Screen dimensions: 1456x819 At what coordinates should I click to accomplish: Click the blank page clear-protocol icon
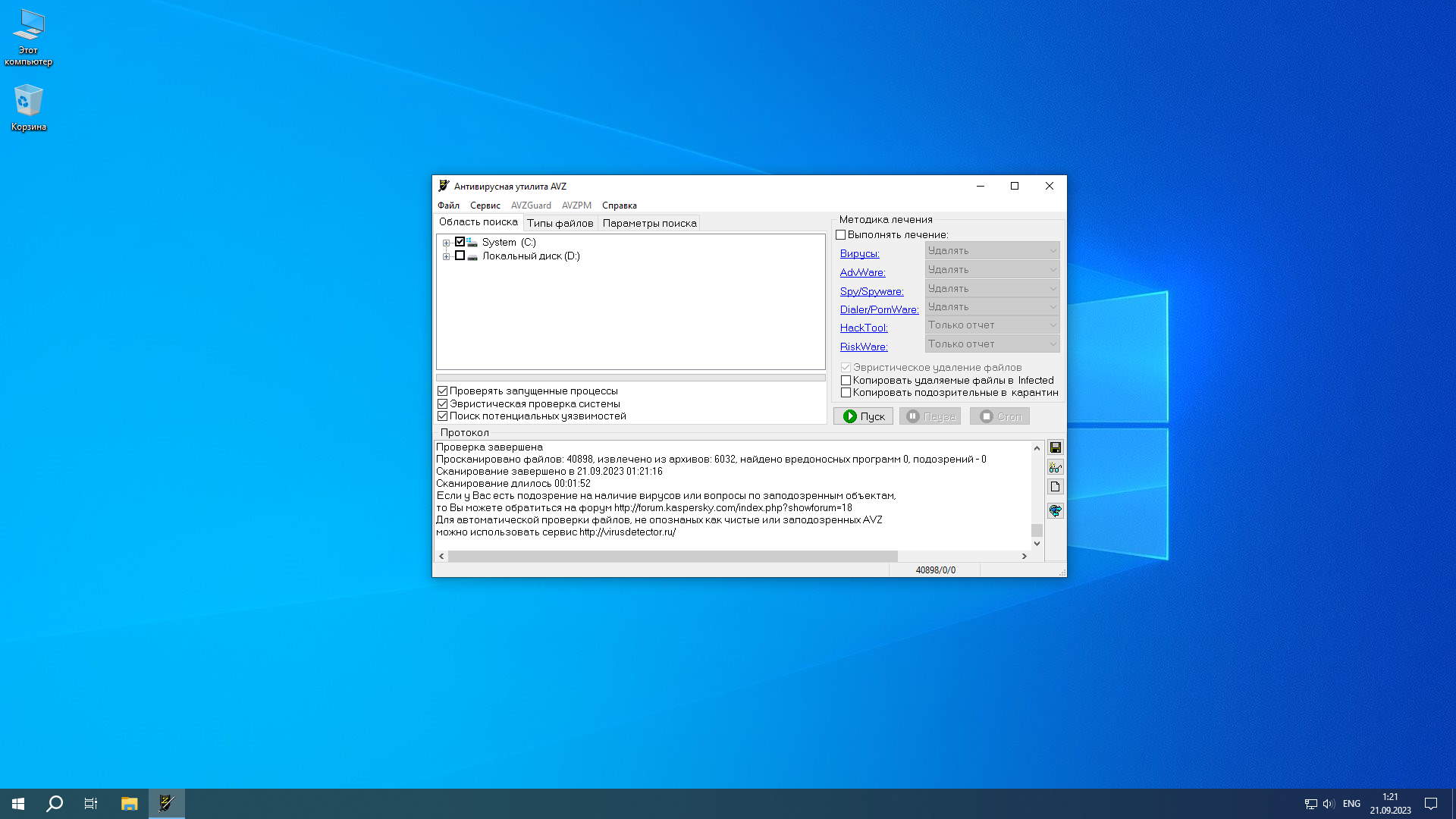coord(1055,487)
